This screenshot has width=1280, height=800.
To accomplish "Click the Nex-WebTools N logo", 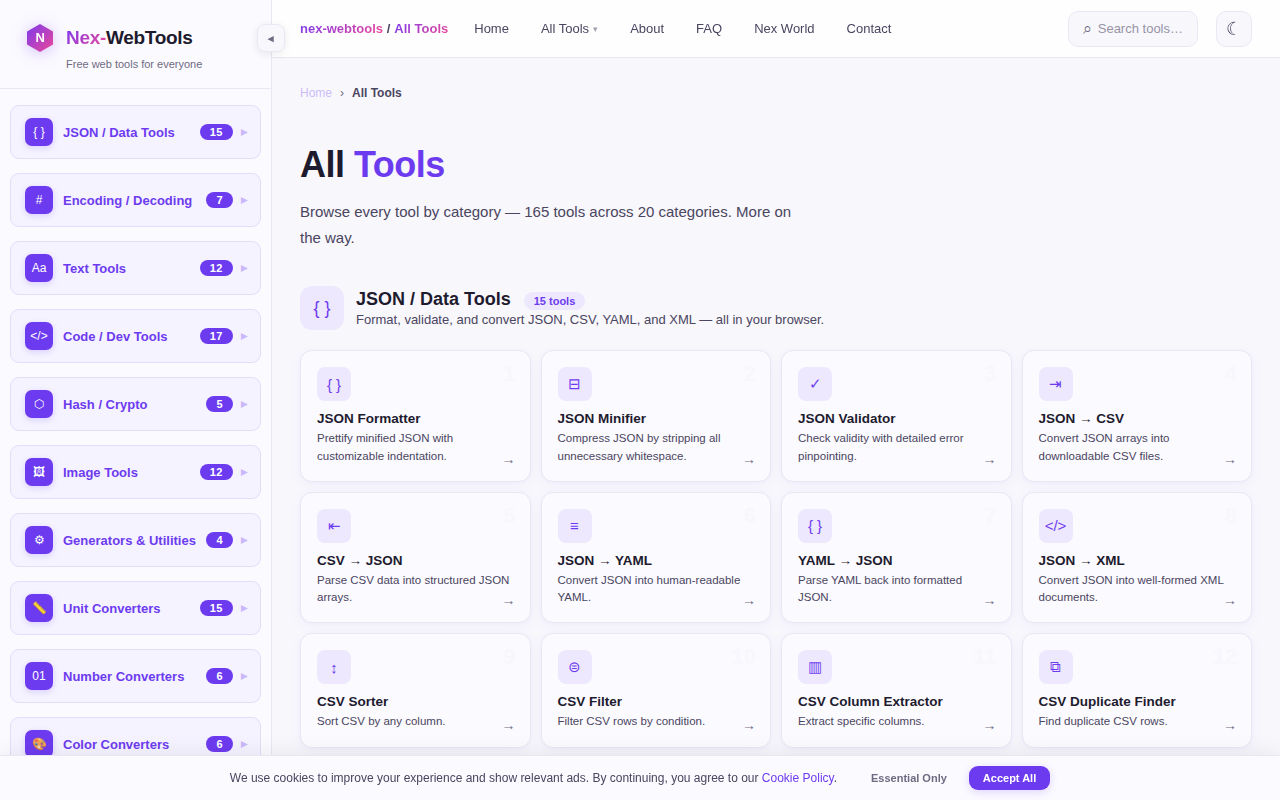I will (38, 38).
